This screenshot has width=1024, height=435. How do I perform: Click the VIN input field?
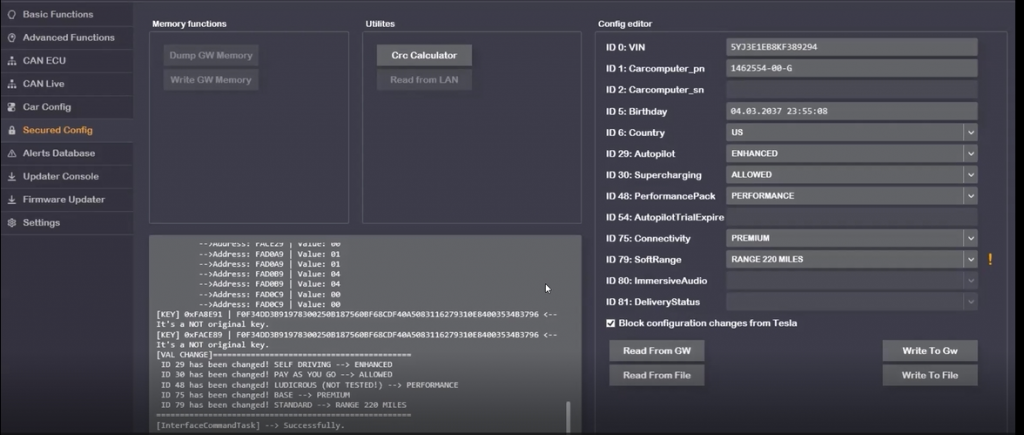pyautogui.click(x=850, y=47)
